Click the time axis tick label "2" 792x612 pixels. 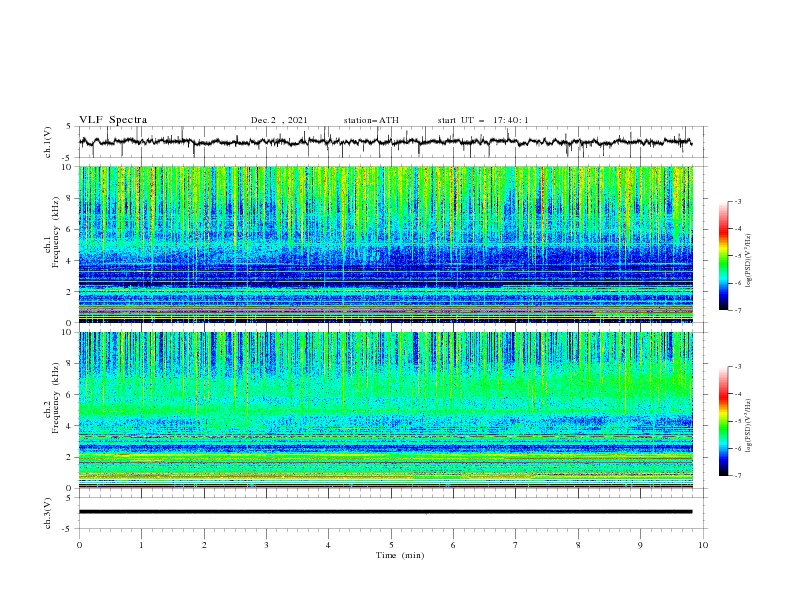pyautogui.click(x=204, y=545)
